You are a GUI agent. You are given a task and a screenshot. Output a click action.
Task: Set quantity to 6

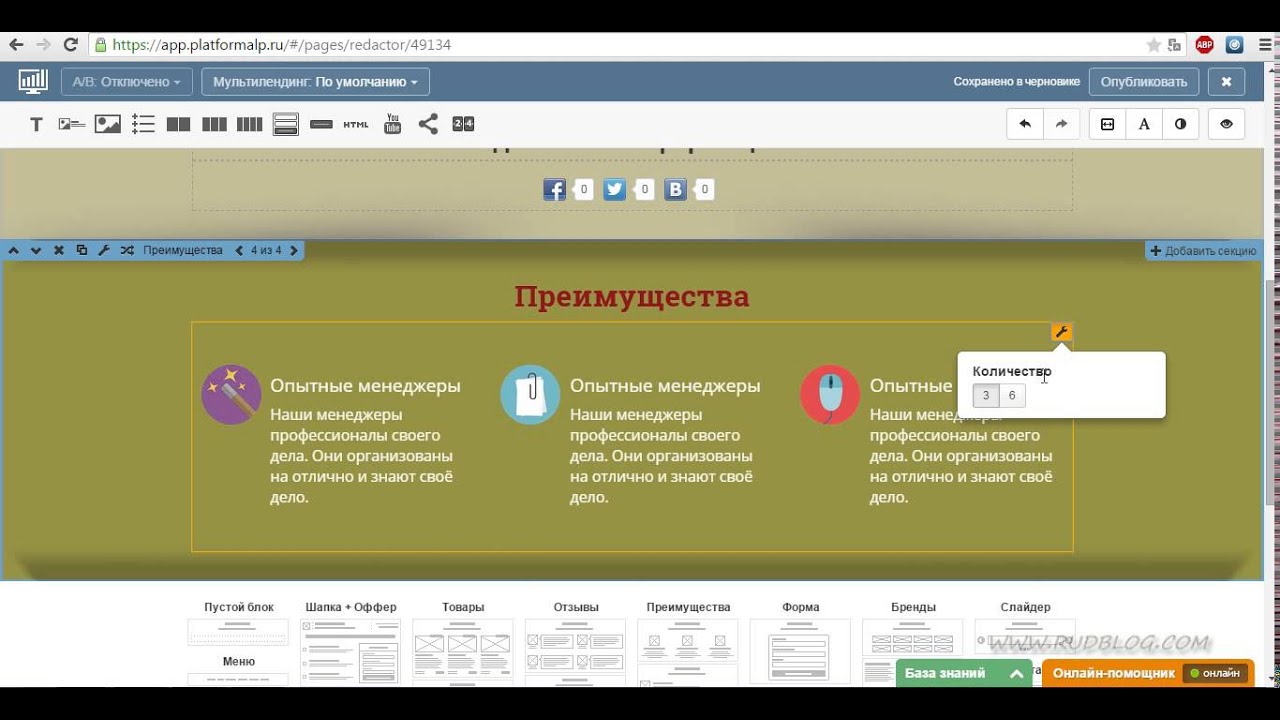tap(1012, 396)
